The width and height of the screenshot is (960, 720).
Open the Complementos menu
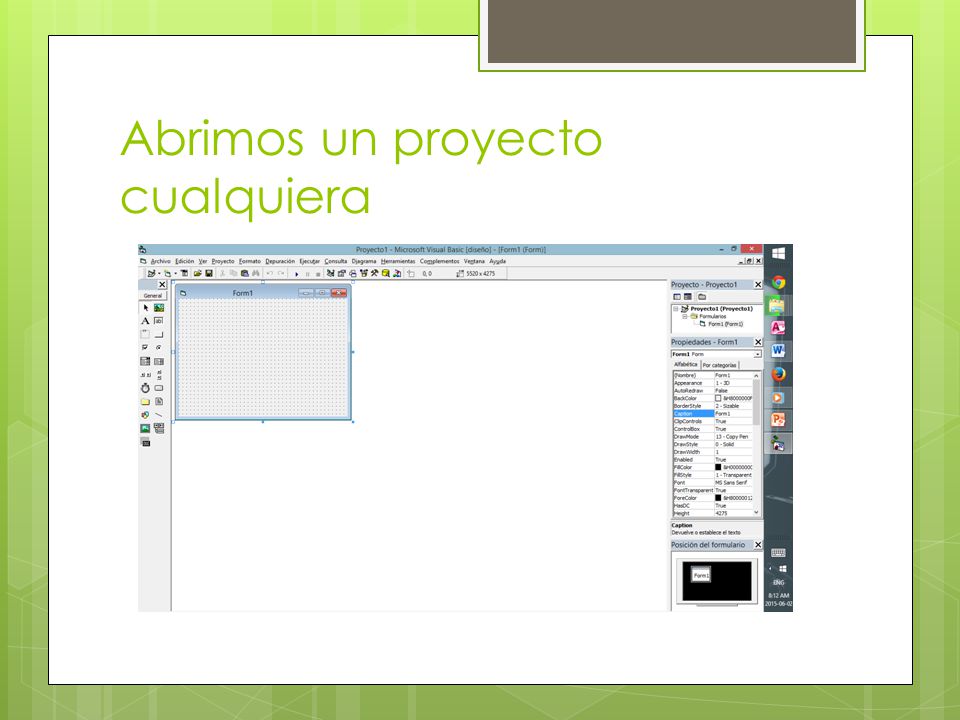[439, 261]
